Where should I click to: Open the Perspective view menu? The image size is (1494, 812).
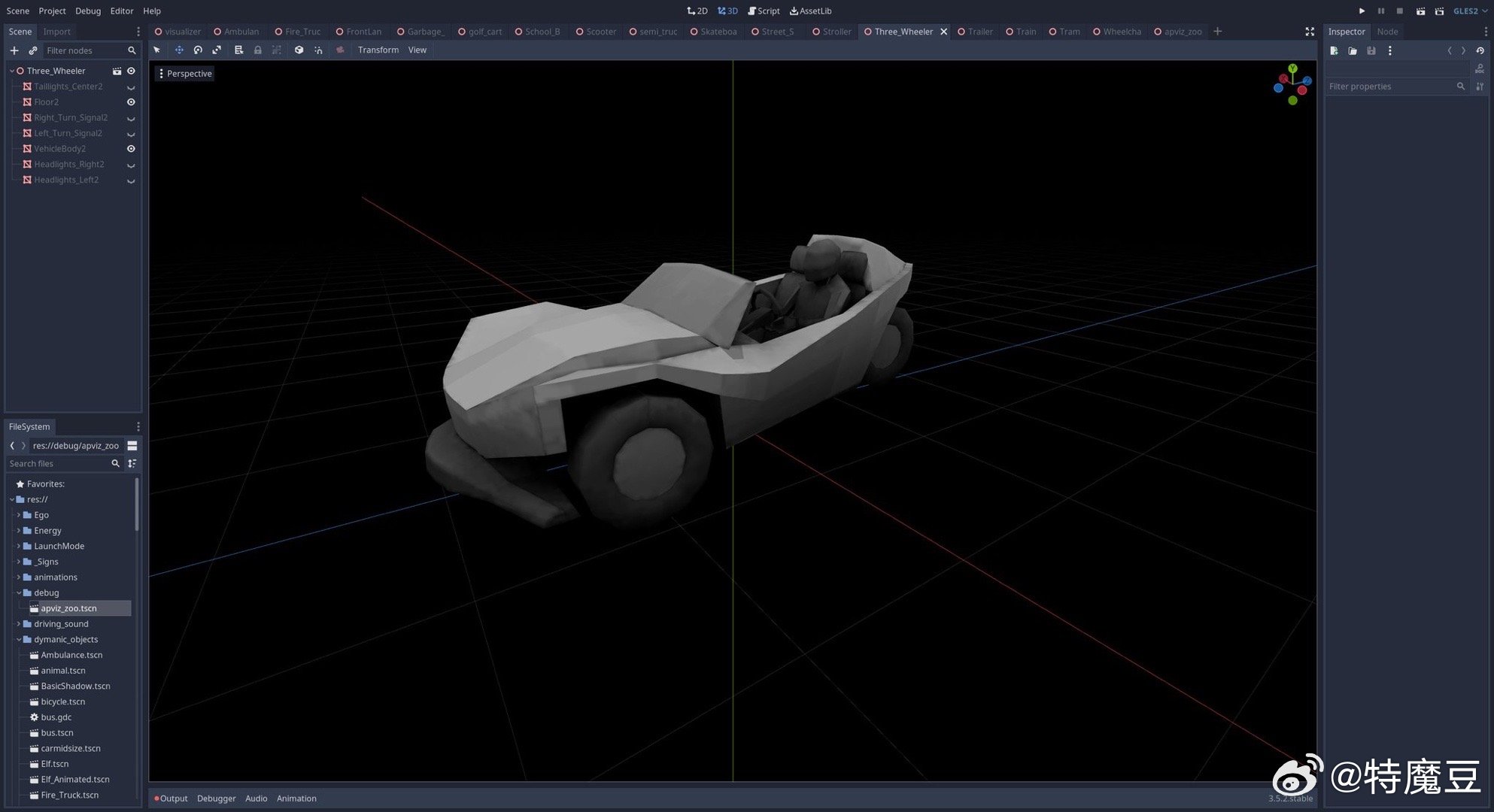coord(184,74)
